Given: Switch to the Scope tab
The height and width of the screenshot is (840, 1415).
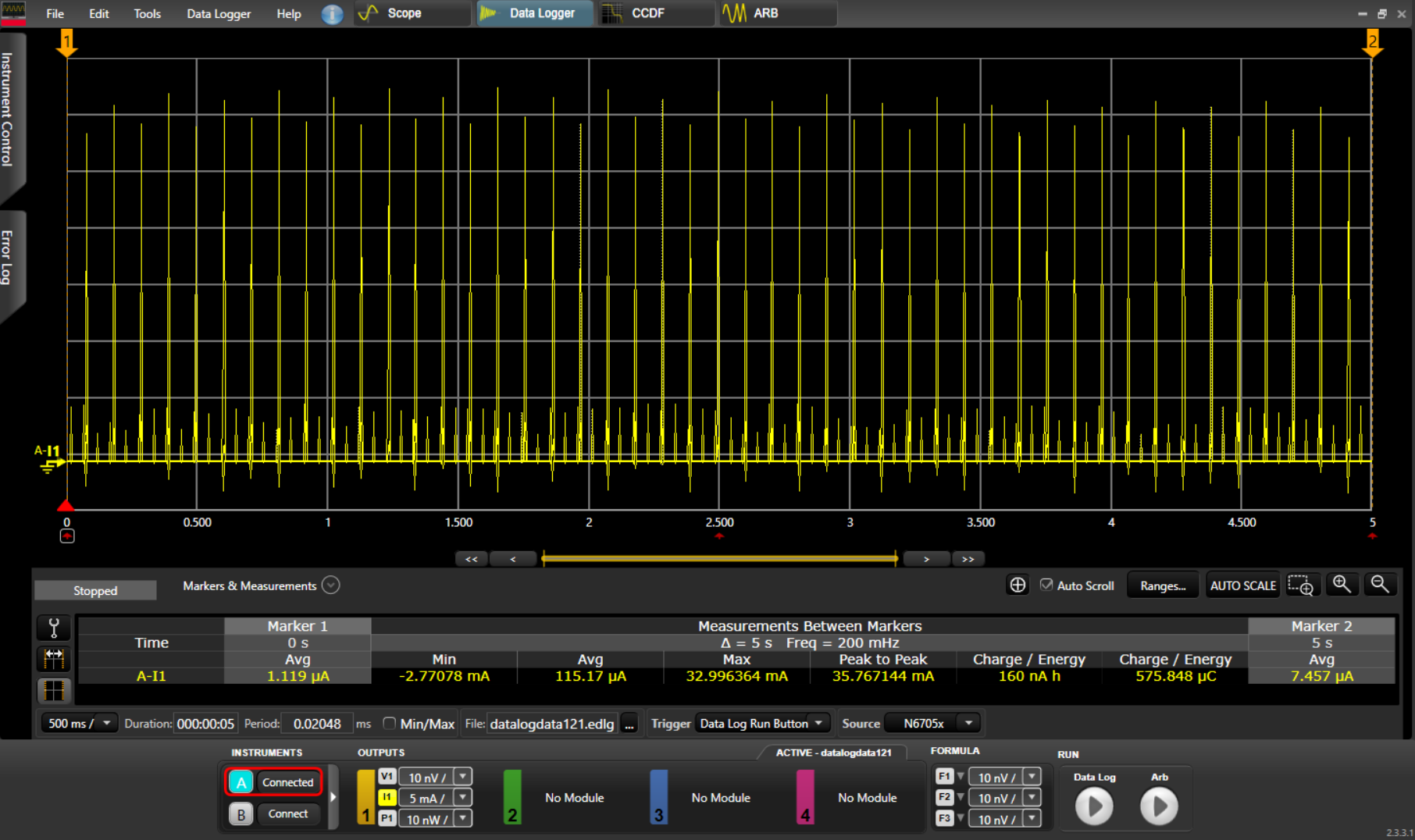Looking at the screenshot, I should (412, 13).
